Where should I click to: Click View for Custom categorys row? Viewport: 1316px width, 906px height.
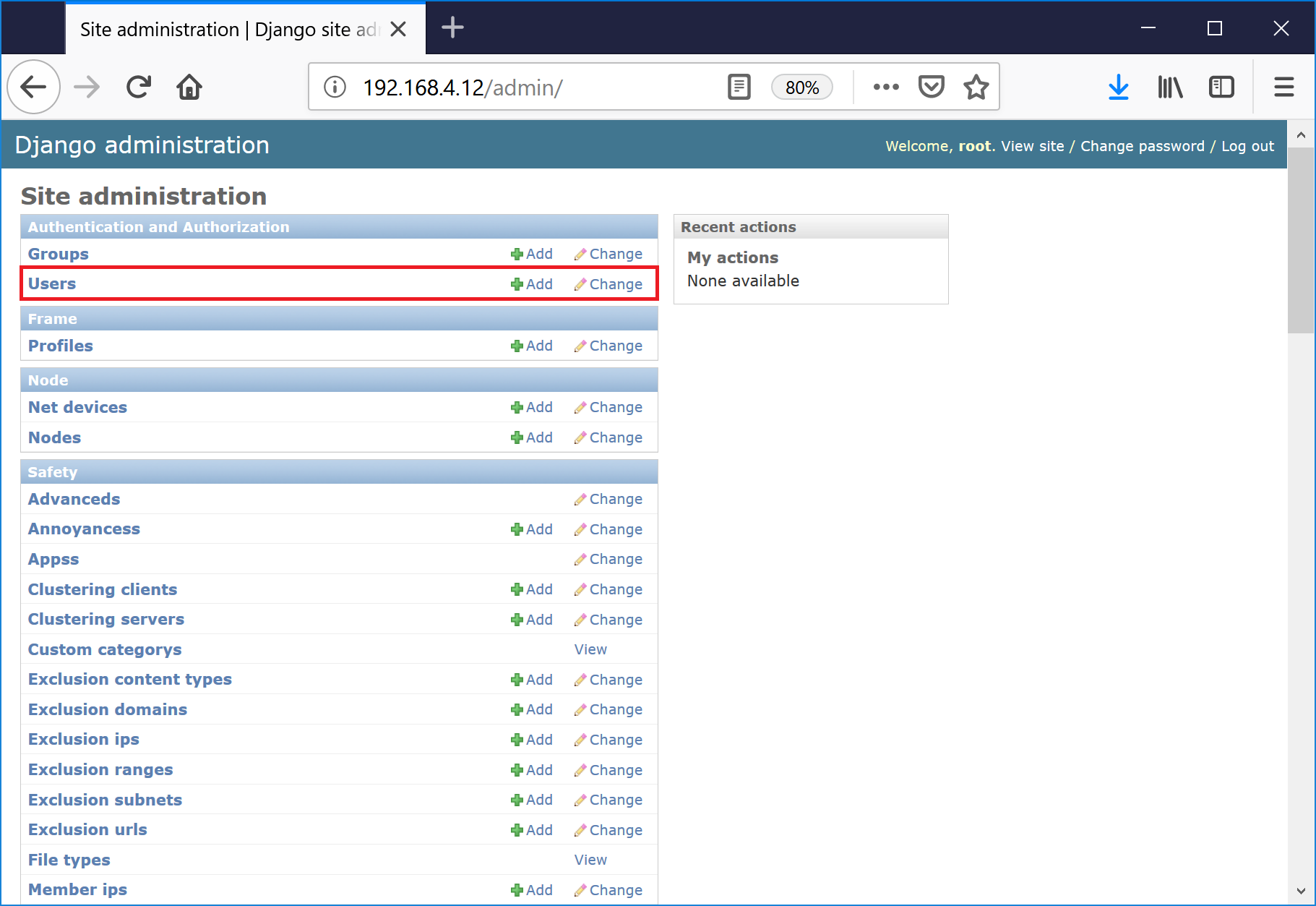[590, 649]
